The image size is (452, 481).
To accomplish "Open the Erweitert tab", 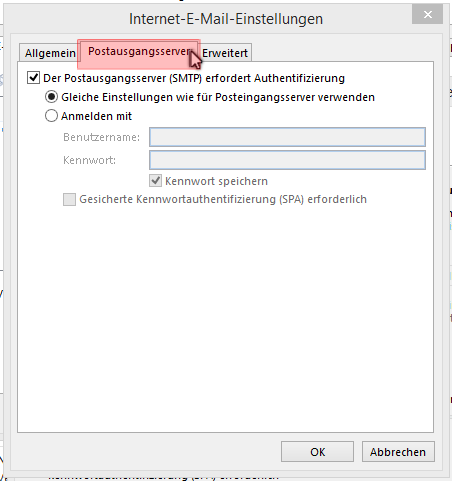I will tap(225, 53).
